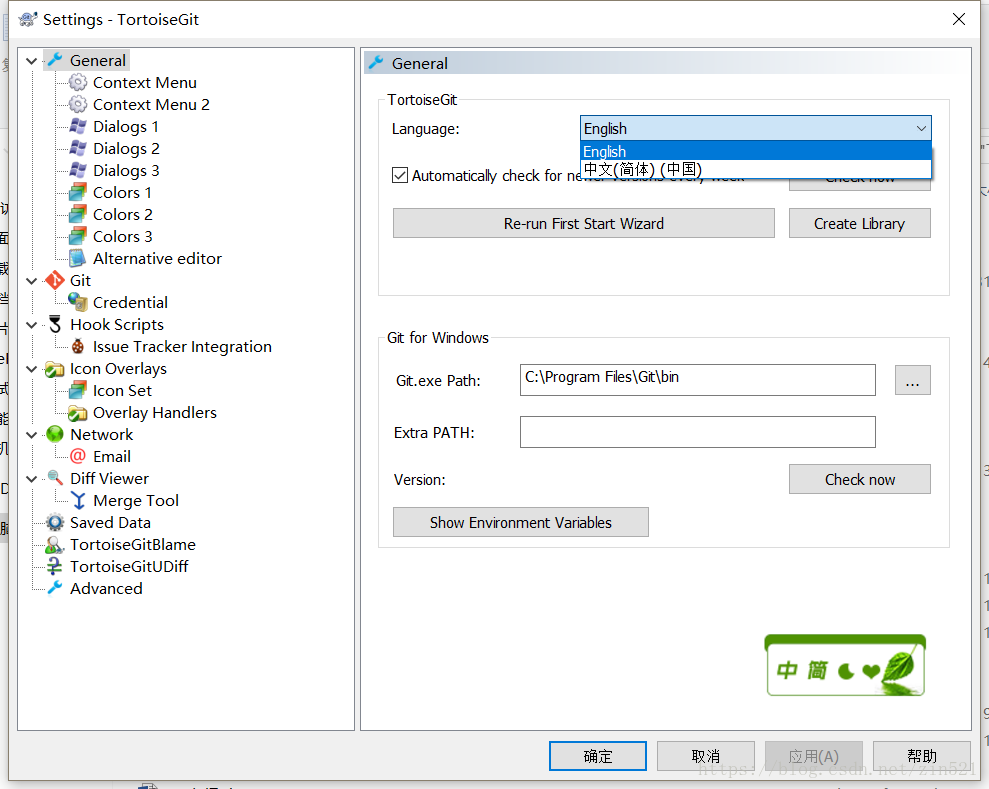Image resolution: width=989 pixels, height=789 pixels.
Task: Click the Merge Tool fork icon
Action: (78, 501)
